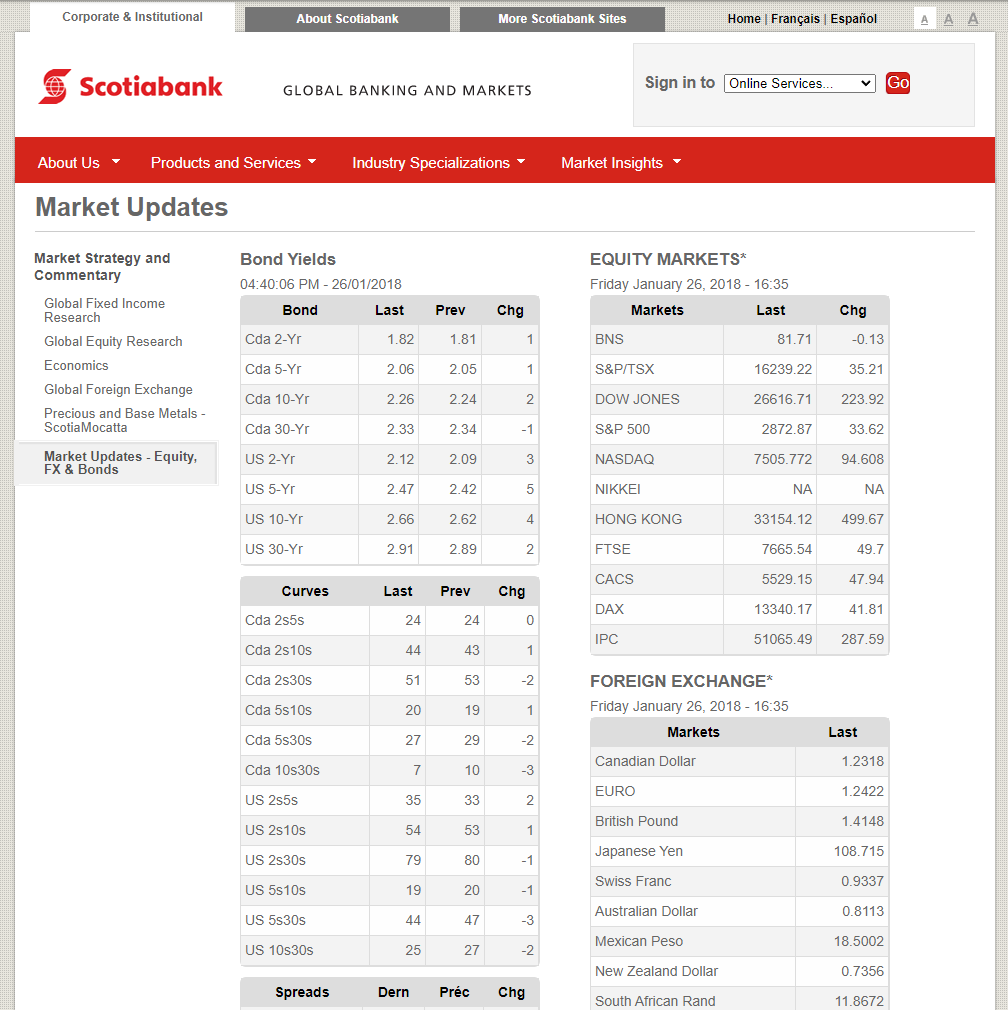
Task: Open Global Fixed Income Research
Action: click(104, 310)
